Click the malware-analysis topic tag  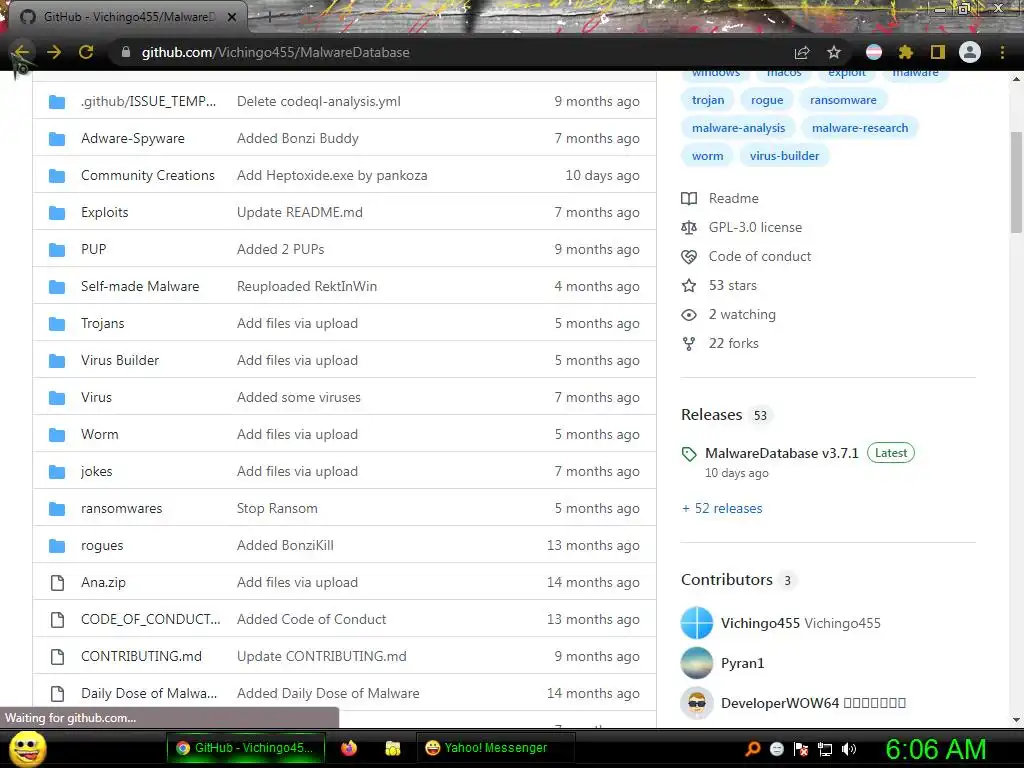[x=739, y=128]
